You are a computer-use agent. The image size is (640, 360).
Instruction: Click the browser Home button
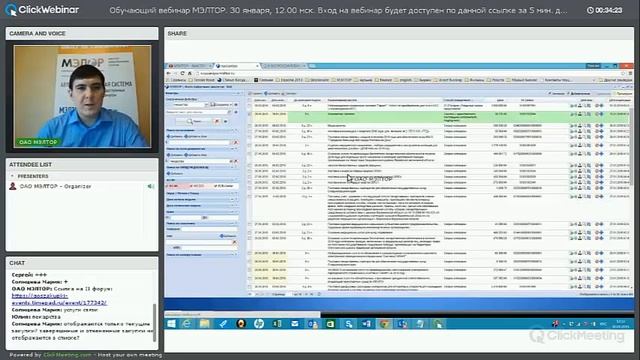click(190, 73)
